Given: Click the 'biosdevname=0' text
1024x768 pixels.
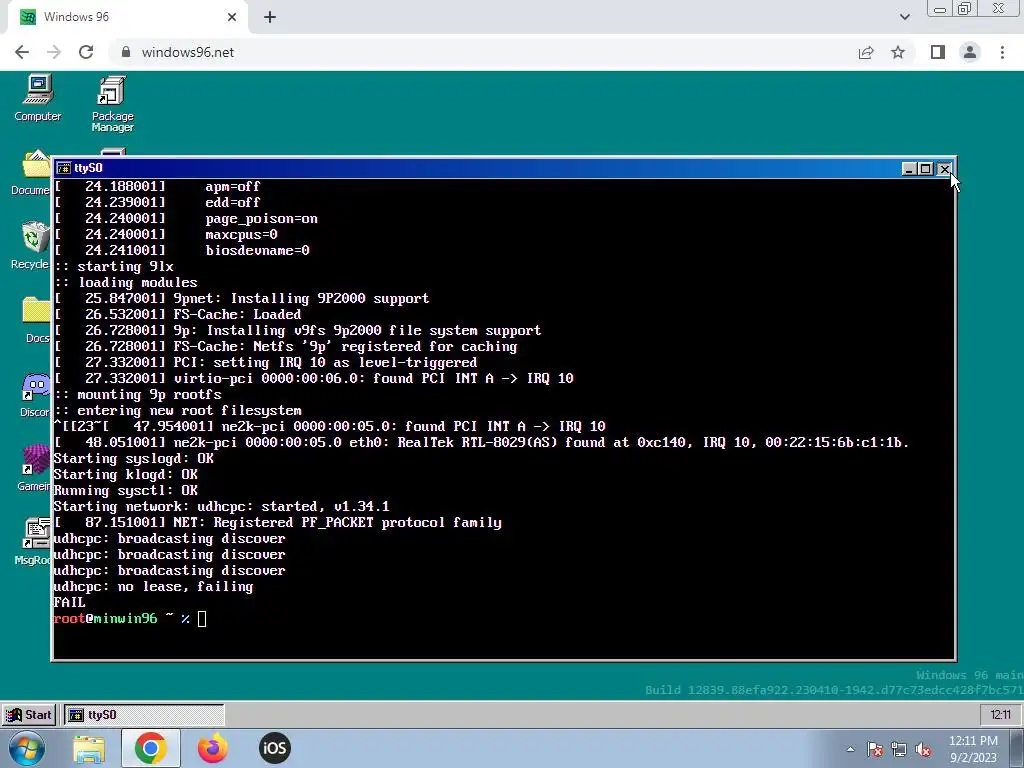Looking at the screenshot, I should coord(257,250).
